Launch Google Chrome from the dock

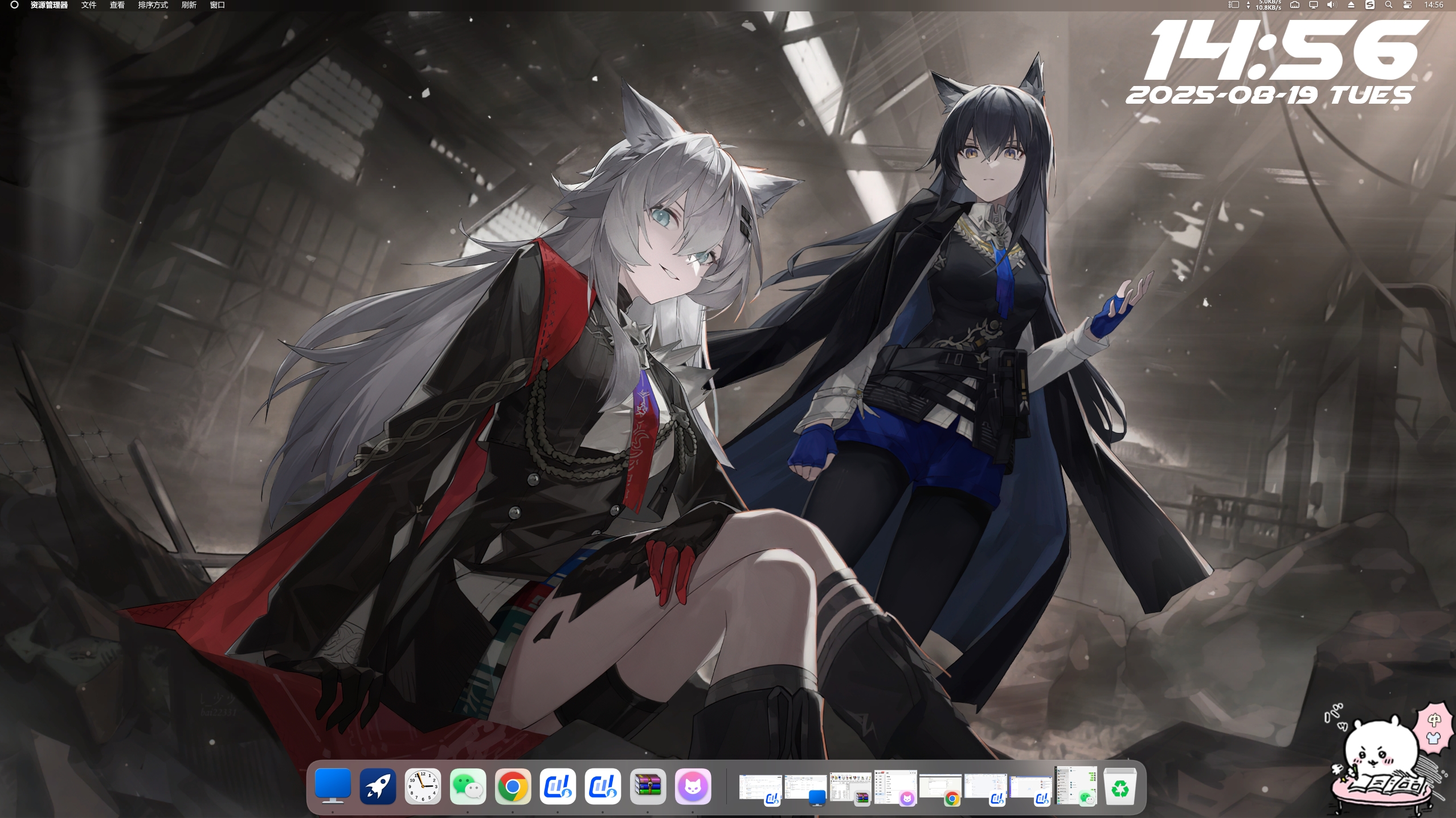[x=513, y=786]
